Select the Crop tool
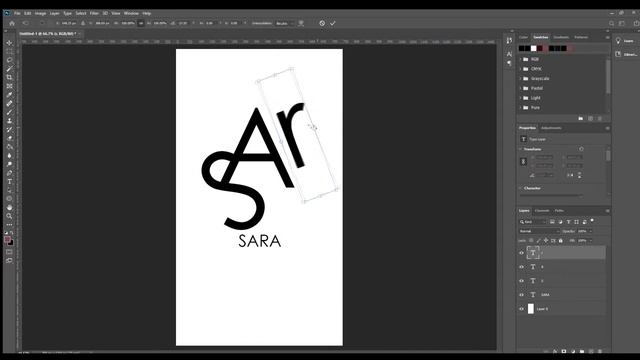Image resolution: width=640 pixels, height=360 pixels. (9, 77)
